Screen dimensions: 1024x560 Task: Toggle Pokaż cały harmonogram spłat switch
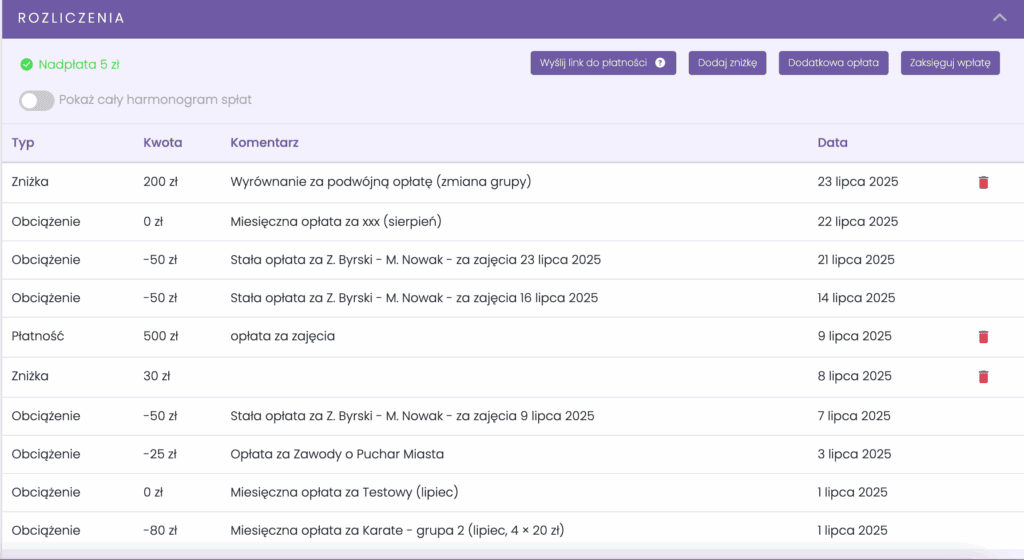(x=37, y=101)
